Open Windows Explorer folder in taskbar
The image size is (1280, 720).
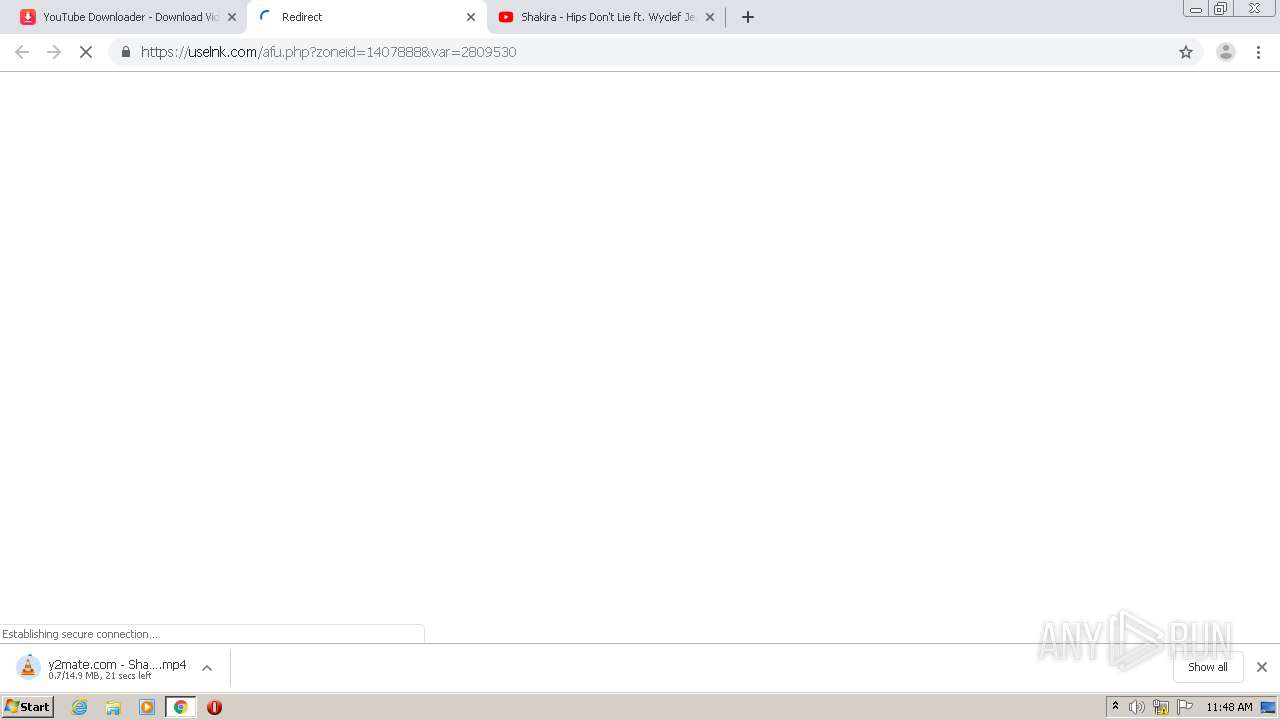(x=113, y=707)
